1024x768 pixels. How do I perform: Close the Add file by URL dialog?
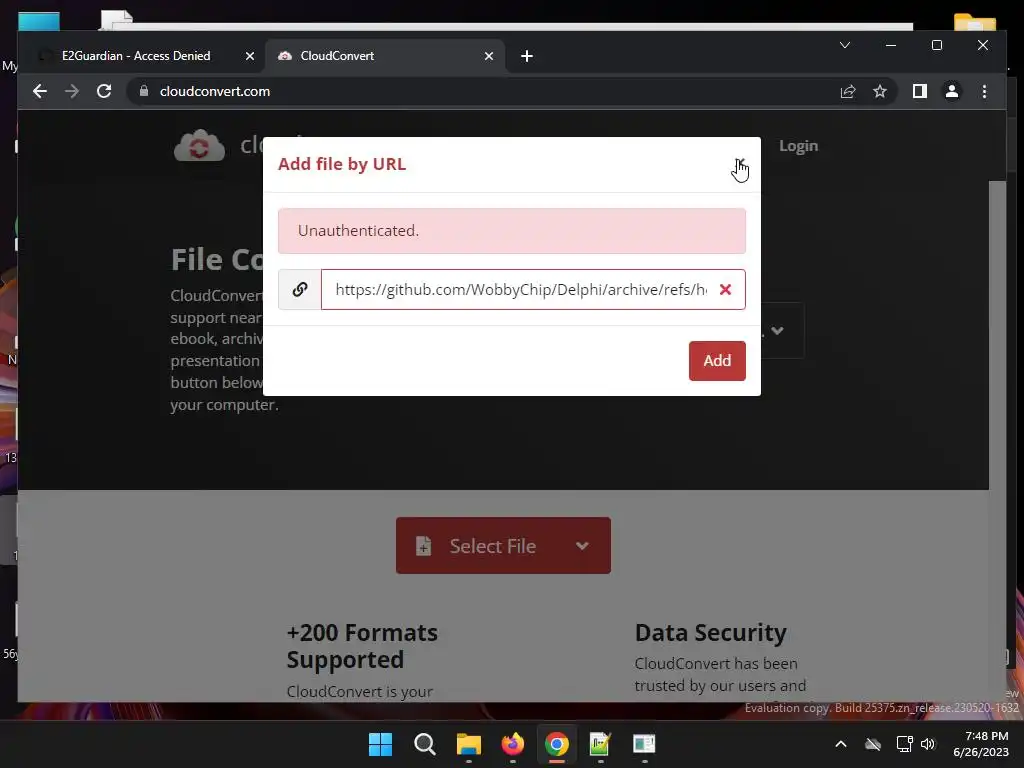739,163
